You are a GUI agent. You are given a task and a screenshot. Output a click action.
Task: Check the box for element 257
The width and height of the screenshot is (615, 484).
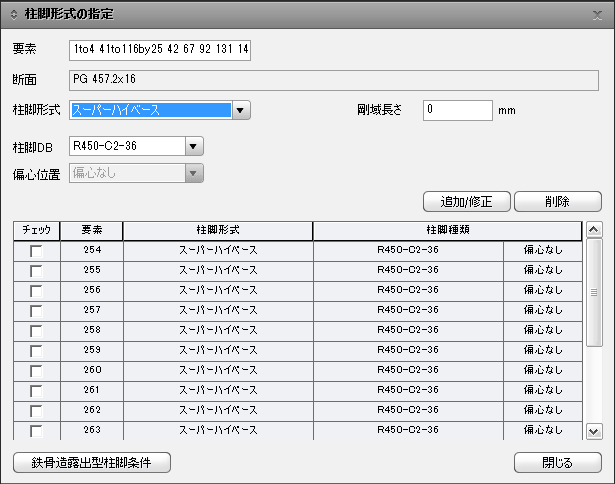36,311
